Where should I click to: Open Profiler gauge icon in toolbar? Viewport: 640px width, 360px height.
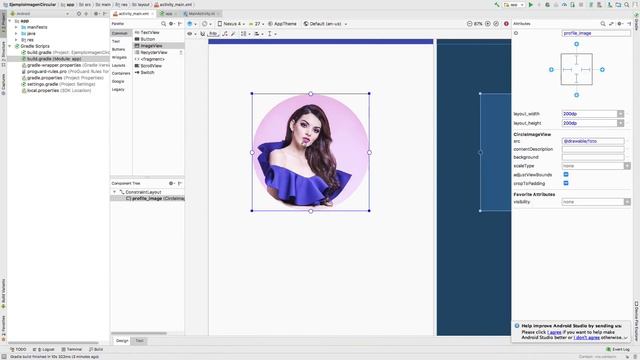click(x=564, y=5)
